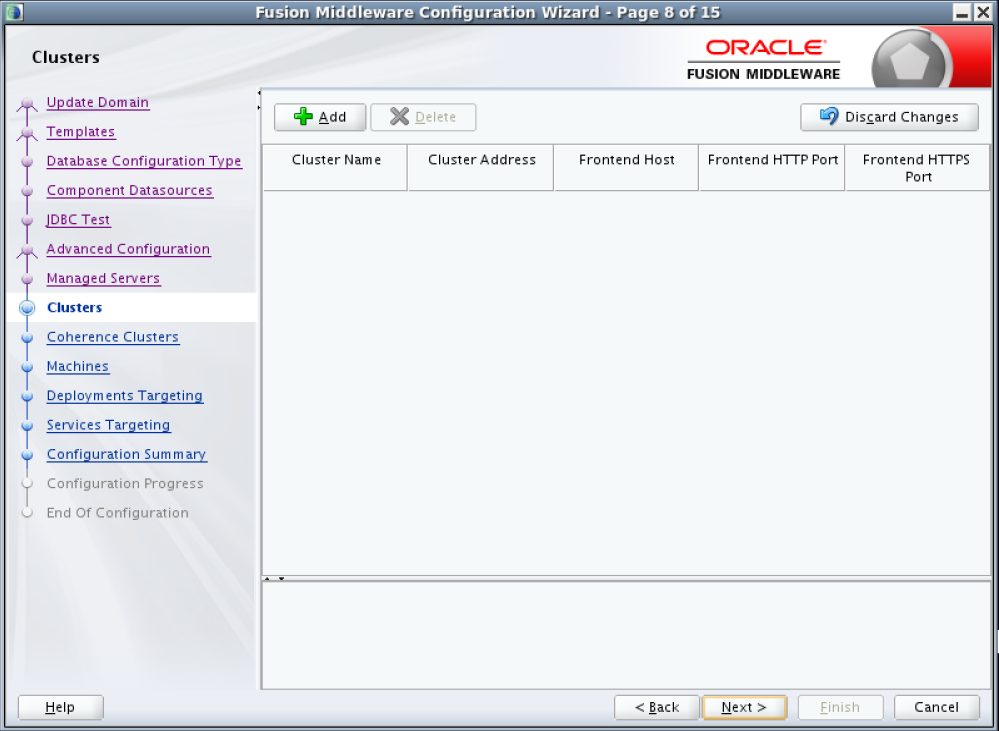The height and width of the screenshot is (731, 999).
Task: Click the Component Datasources step bullet
Action: tap(27, 191)
